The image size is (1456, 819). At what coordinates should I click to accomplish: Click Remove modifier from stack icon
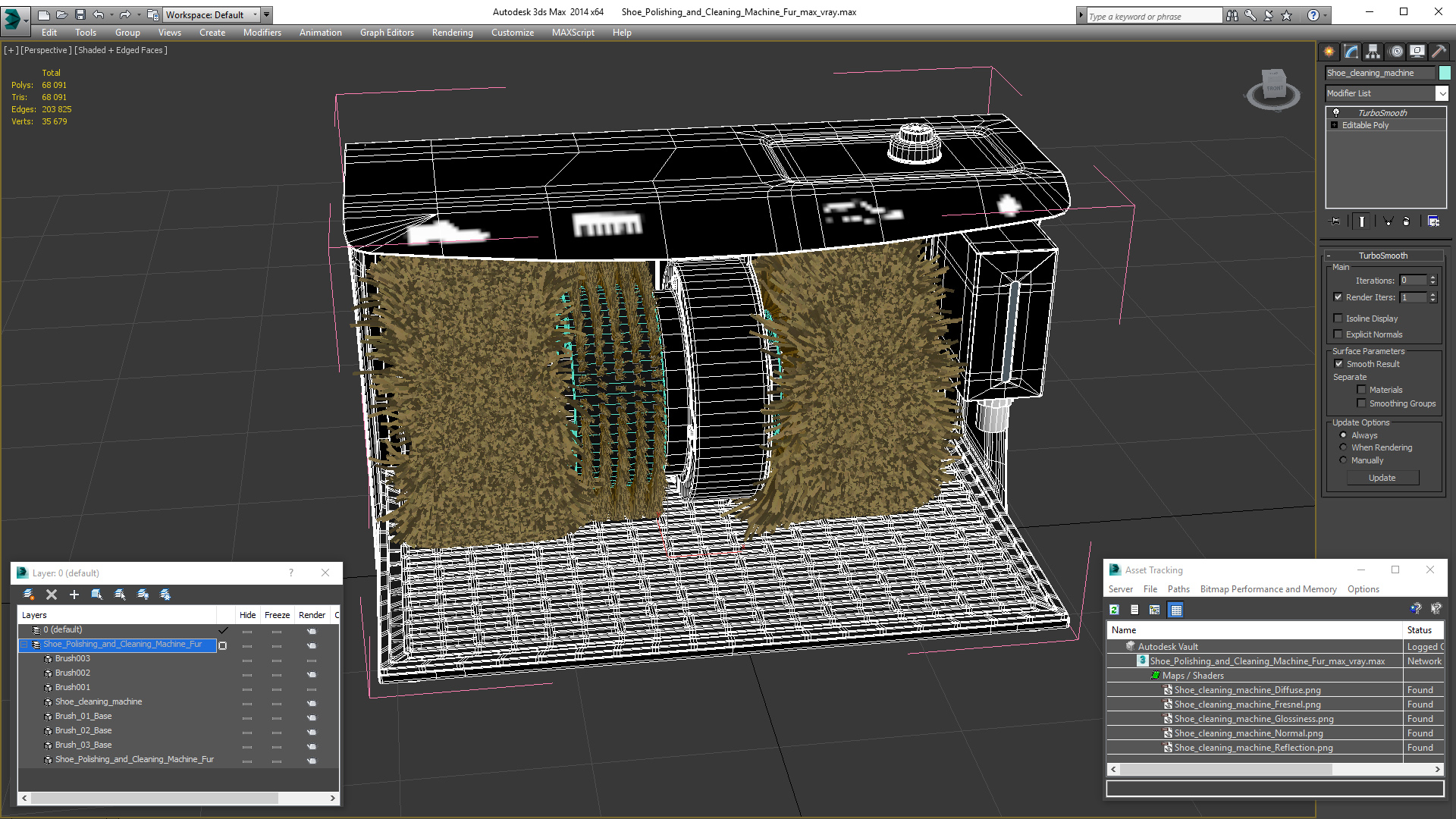coord(1407,221)
